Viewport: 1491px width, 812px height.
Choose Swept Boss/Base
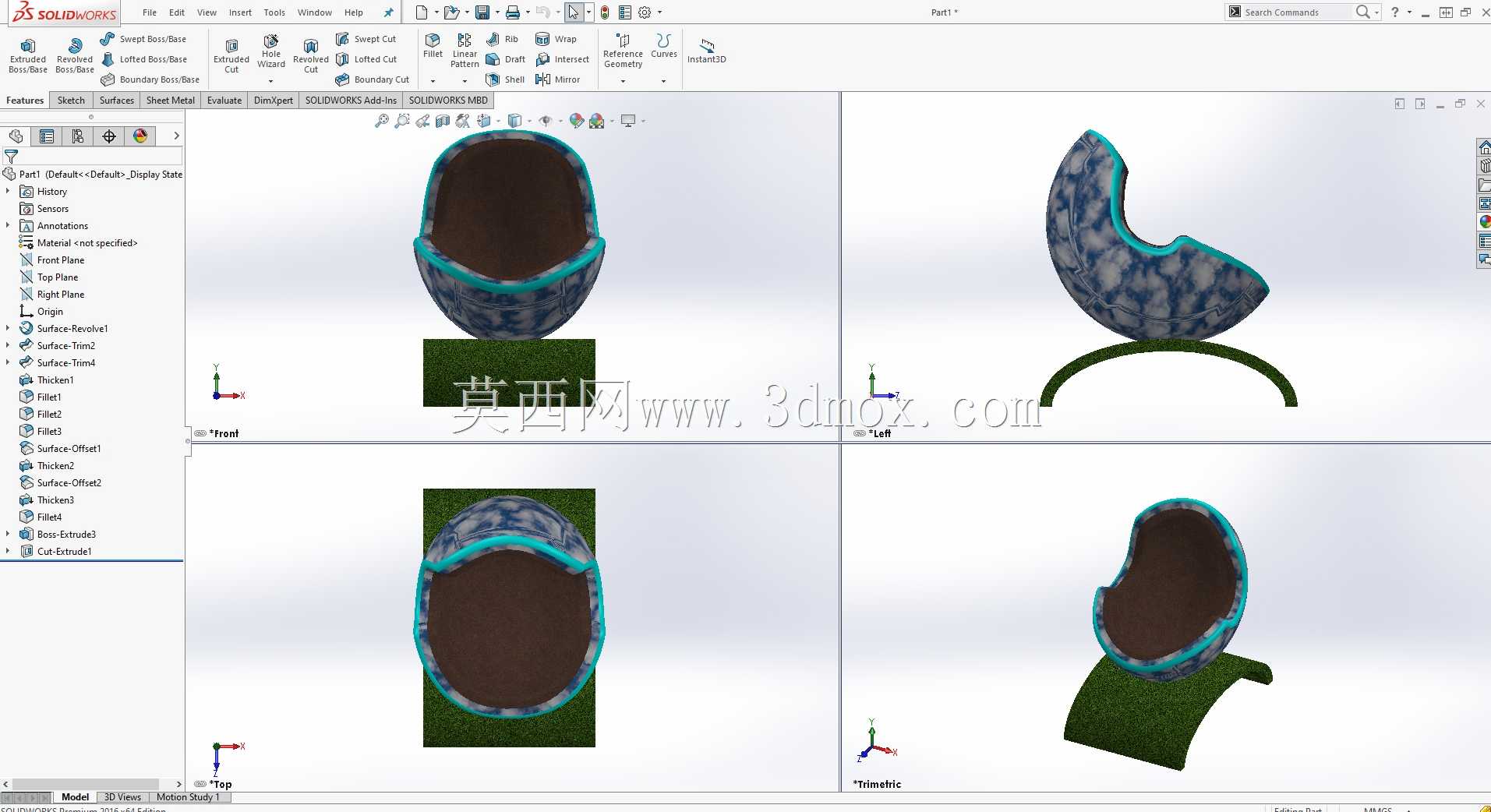(143, 39)
